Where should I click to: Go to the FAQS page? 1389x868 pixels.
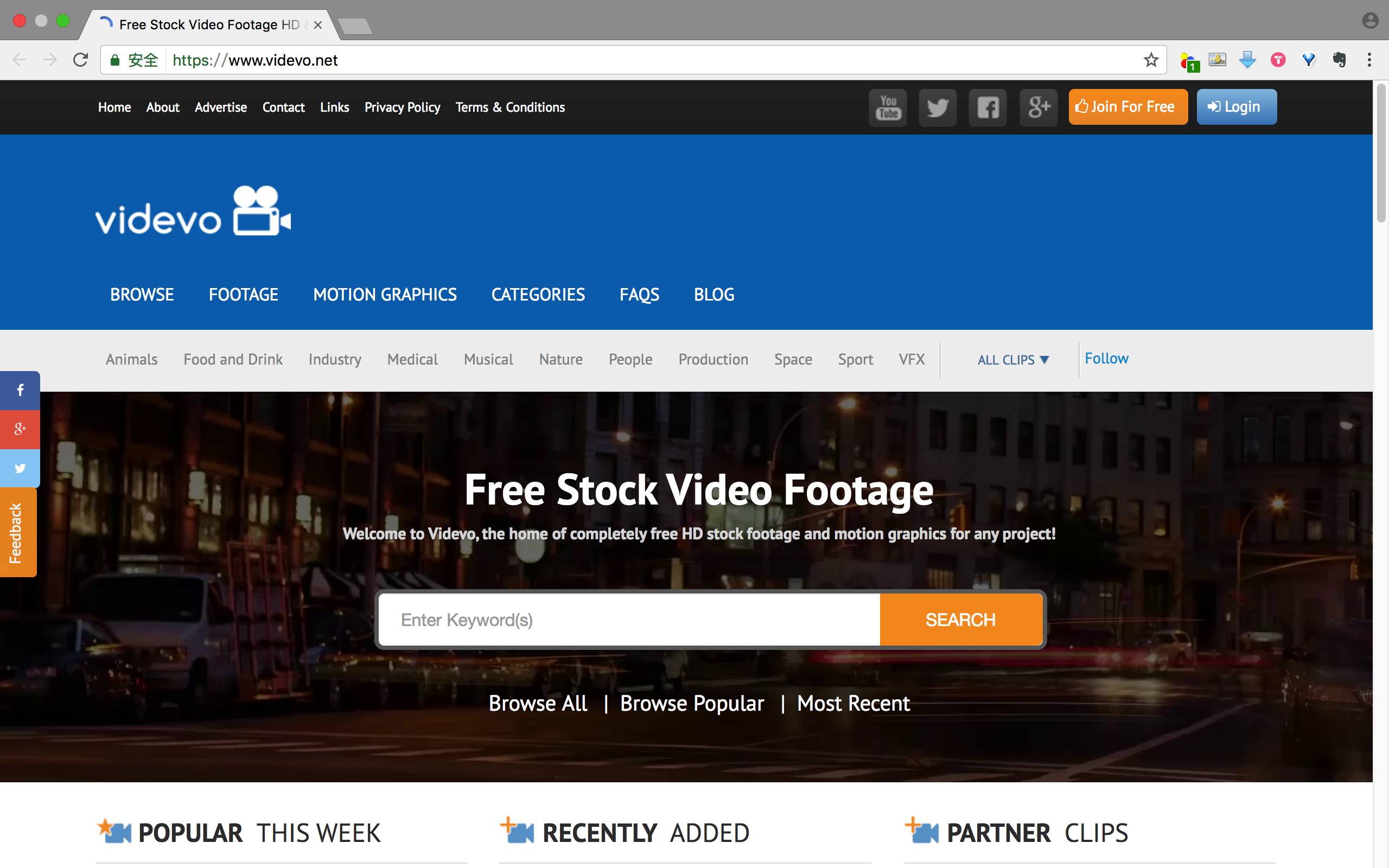(639, 295)
